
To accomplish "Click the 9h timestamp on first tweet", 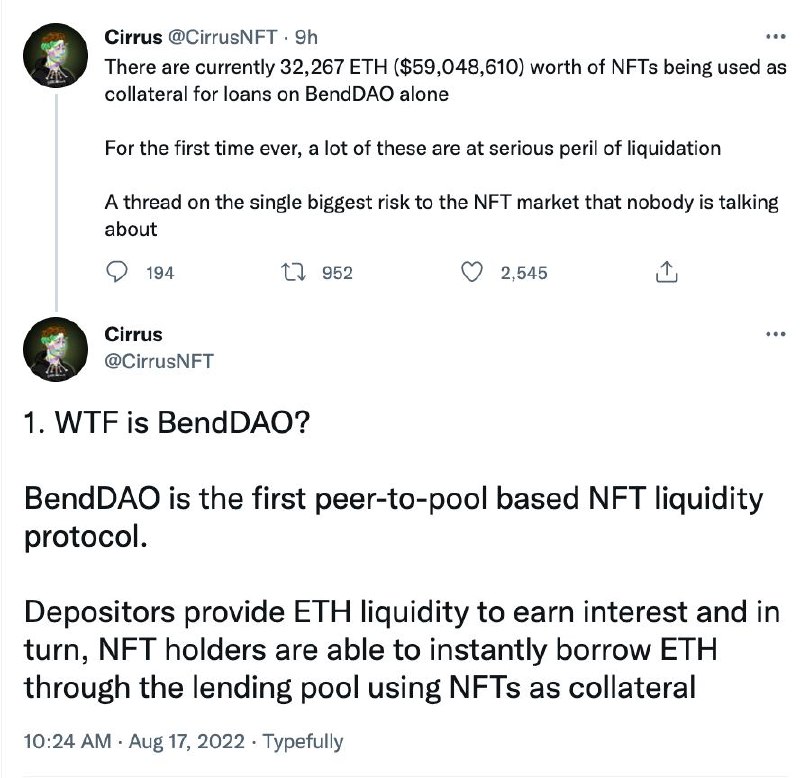I will tap(306, 37).
